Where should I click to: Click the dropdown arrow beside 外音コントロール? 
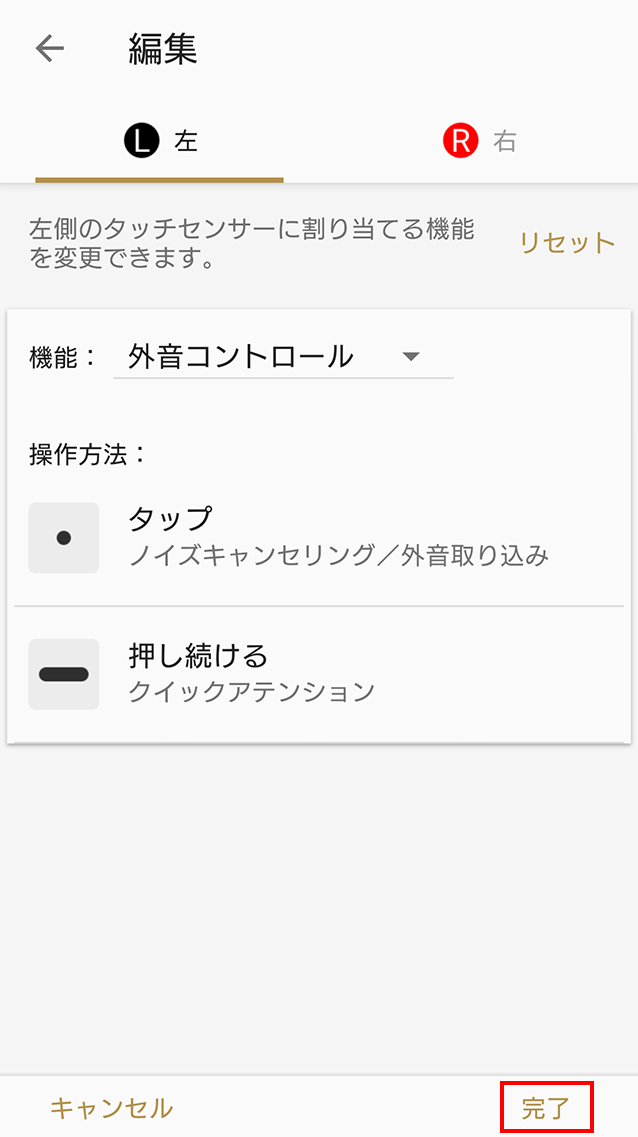coord(410,356)
